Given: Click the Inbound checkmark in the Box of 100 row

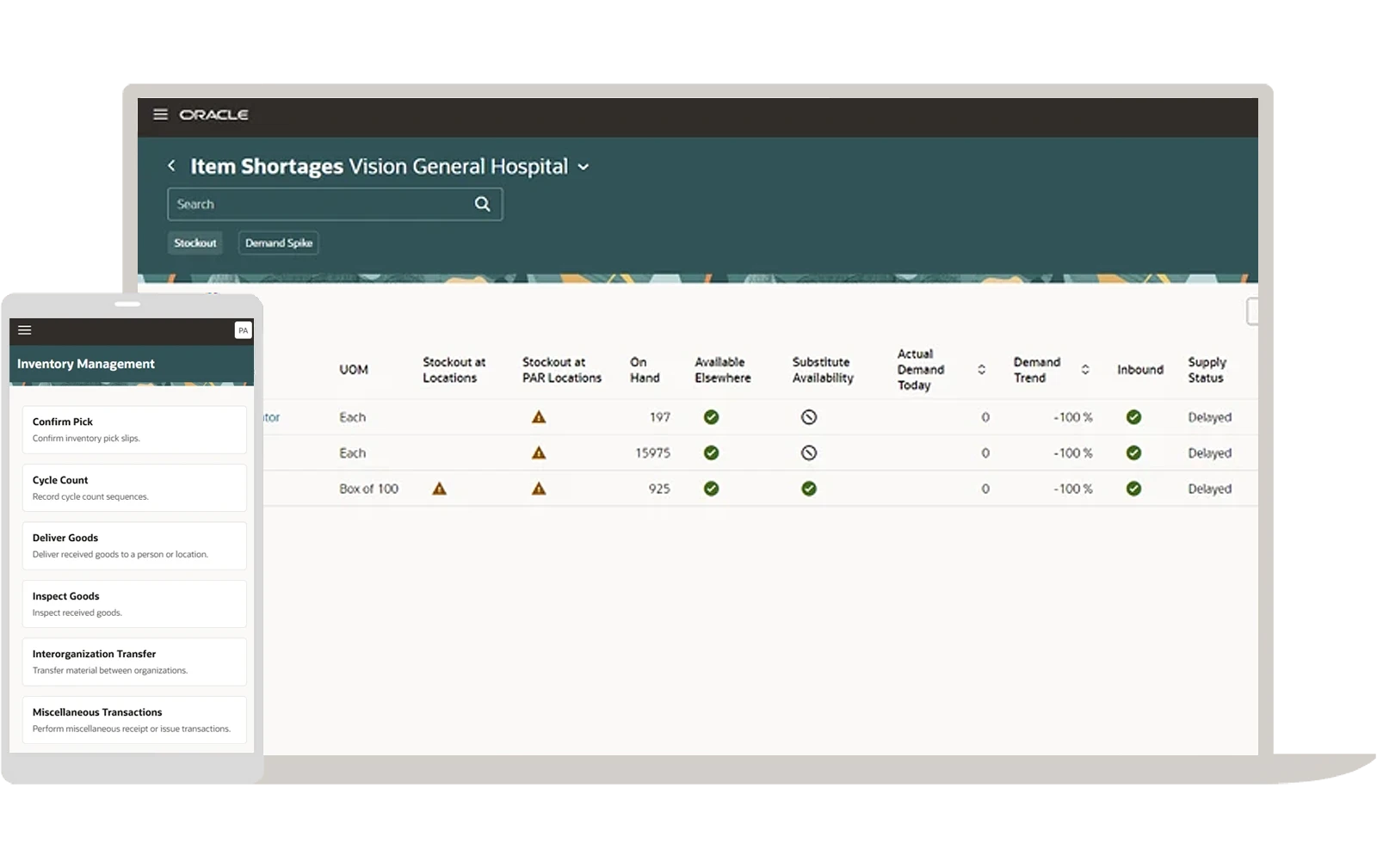Looking at the screenshot, I should click(1133, 489).
